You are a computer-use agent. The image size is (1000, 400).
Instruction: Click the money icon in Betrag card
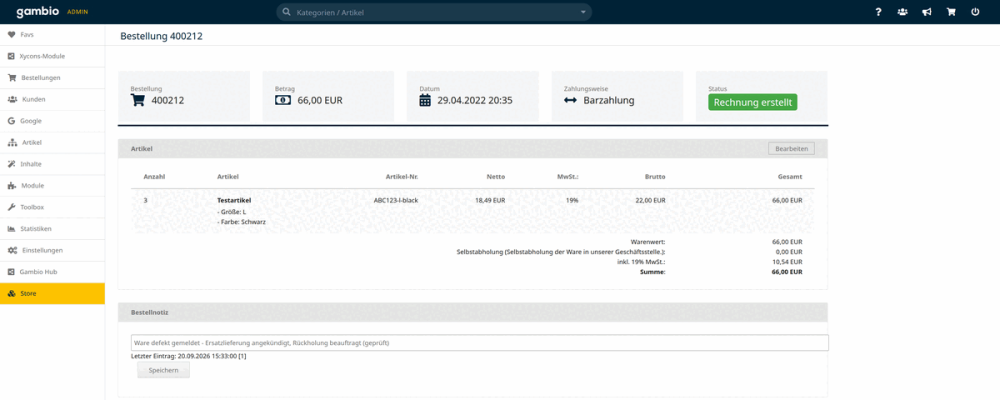coord(283,100)
